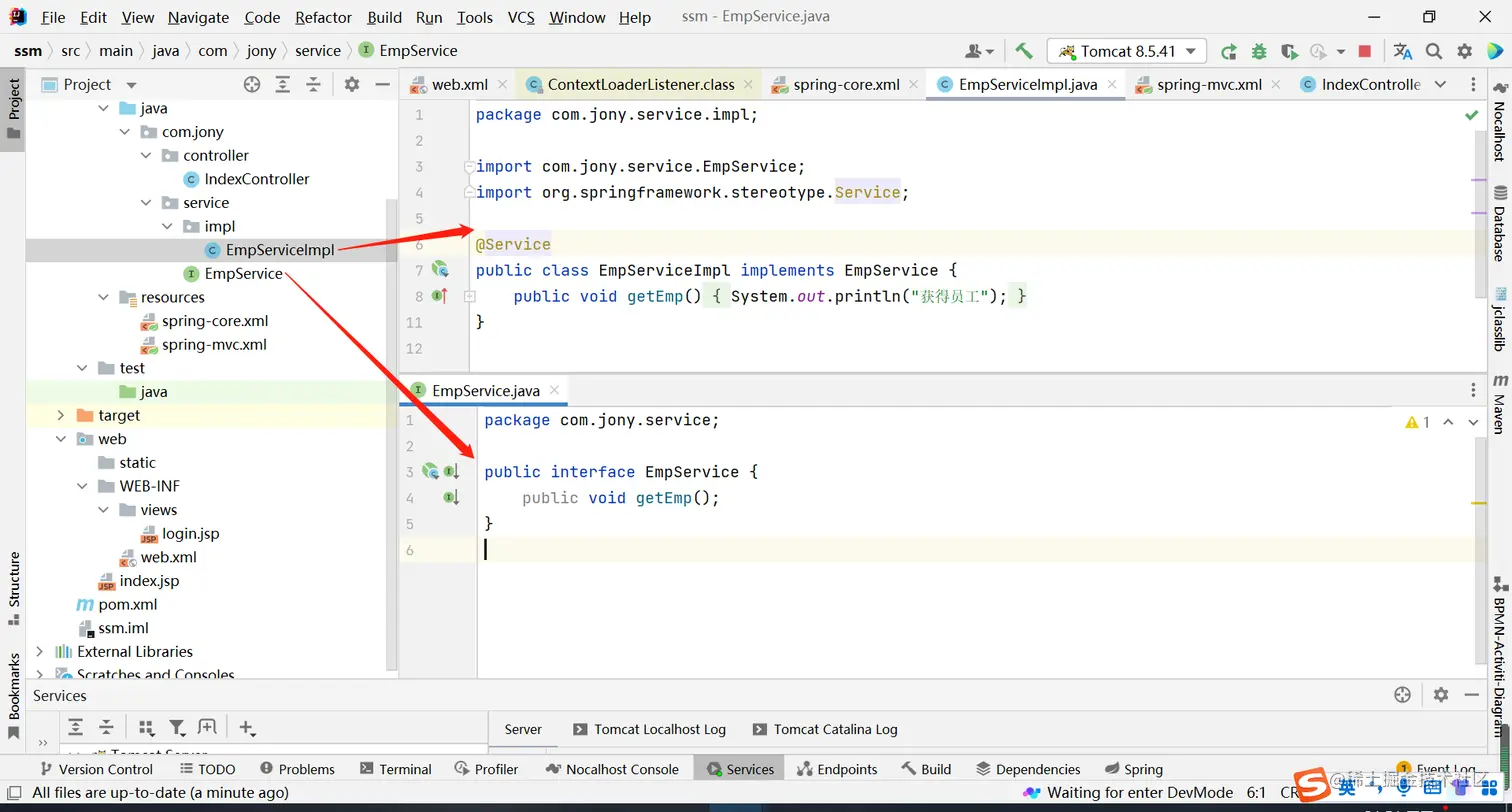Collapse the resources folder in project tree

104,297
